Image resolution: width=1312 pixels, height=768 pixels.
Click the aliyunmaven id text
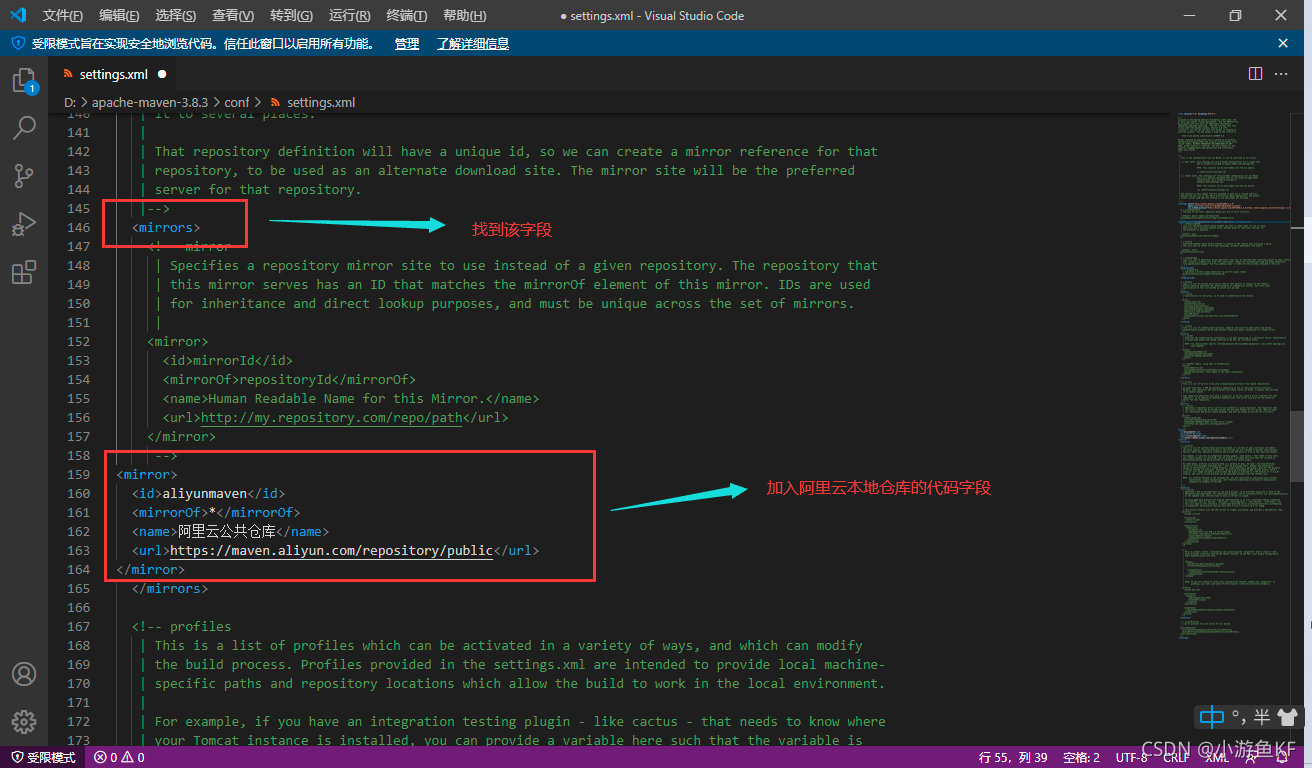[204, 493]
